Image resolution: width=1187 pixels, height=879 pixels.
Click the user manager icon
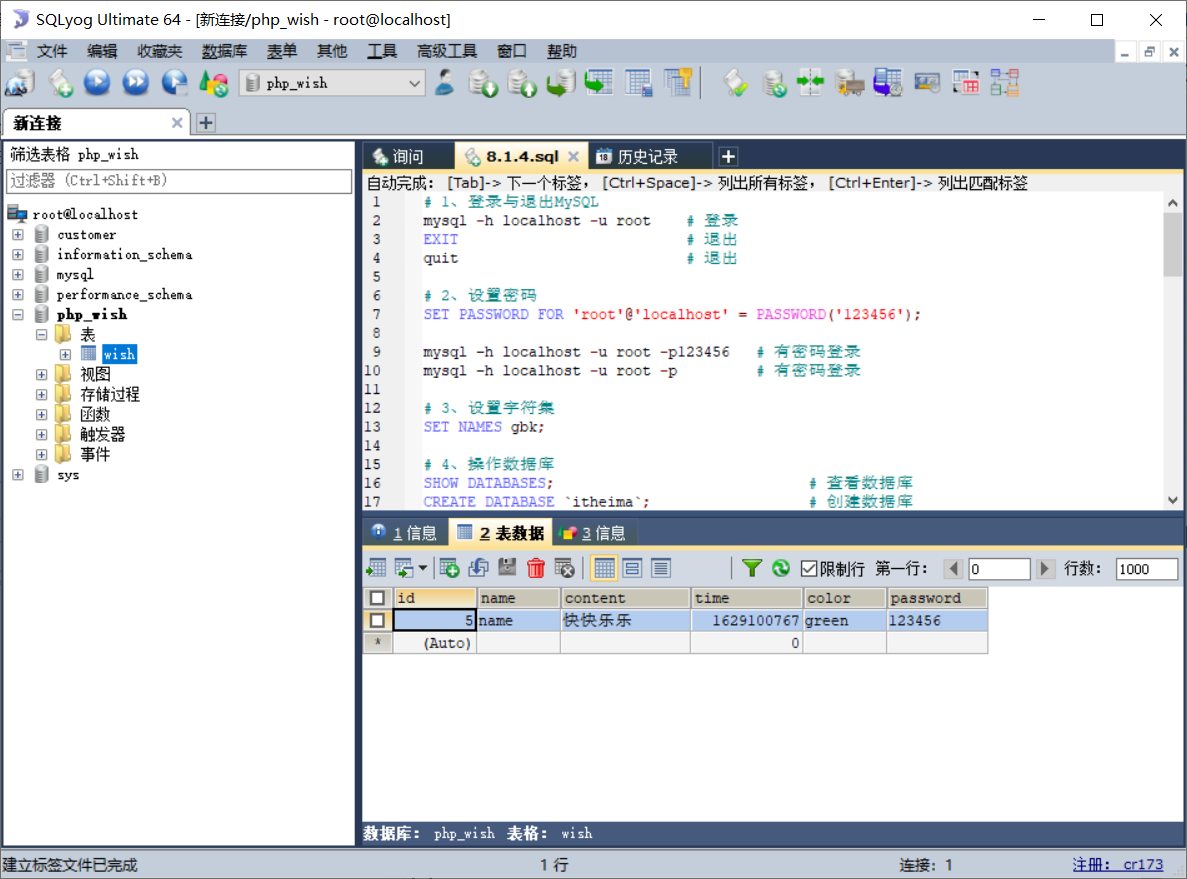444,83
